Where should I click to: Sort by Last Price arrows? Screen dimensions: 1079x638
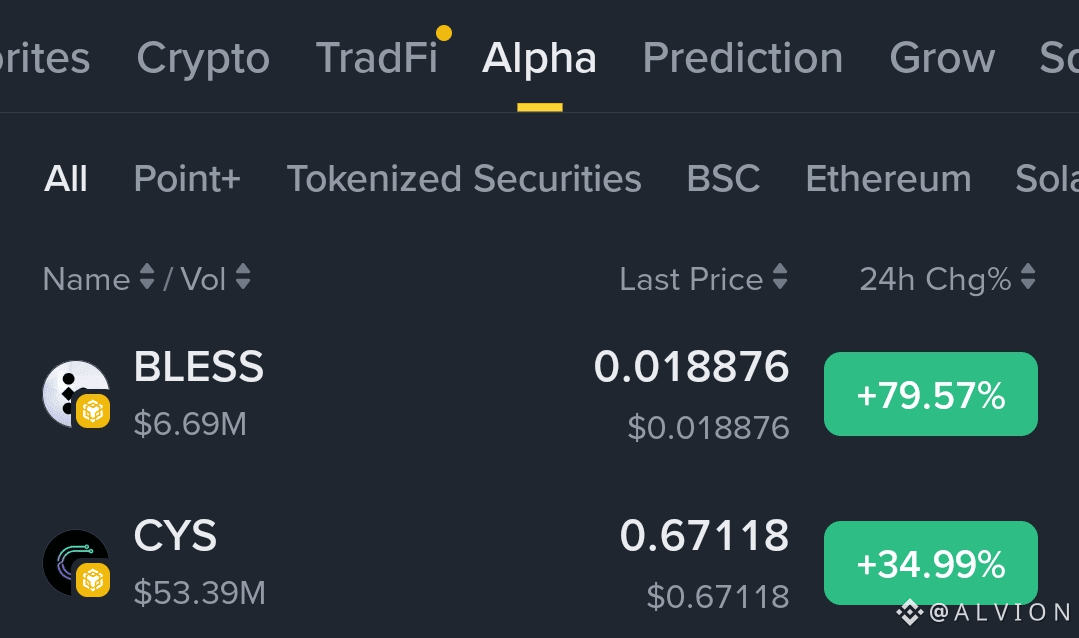click(x=780, y=277)
